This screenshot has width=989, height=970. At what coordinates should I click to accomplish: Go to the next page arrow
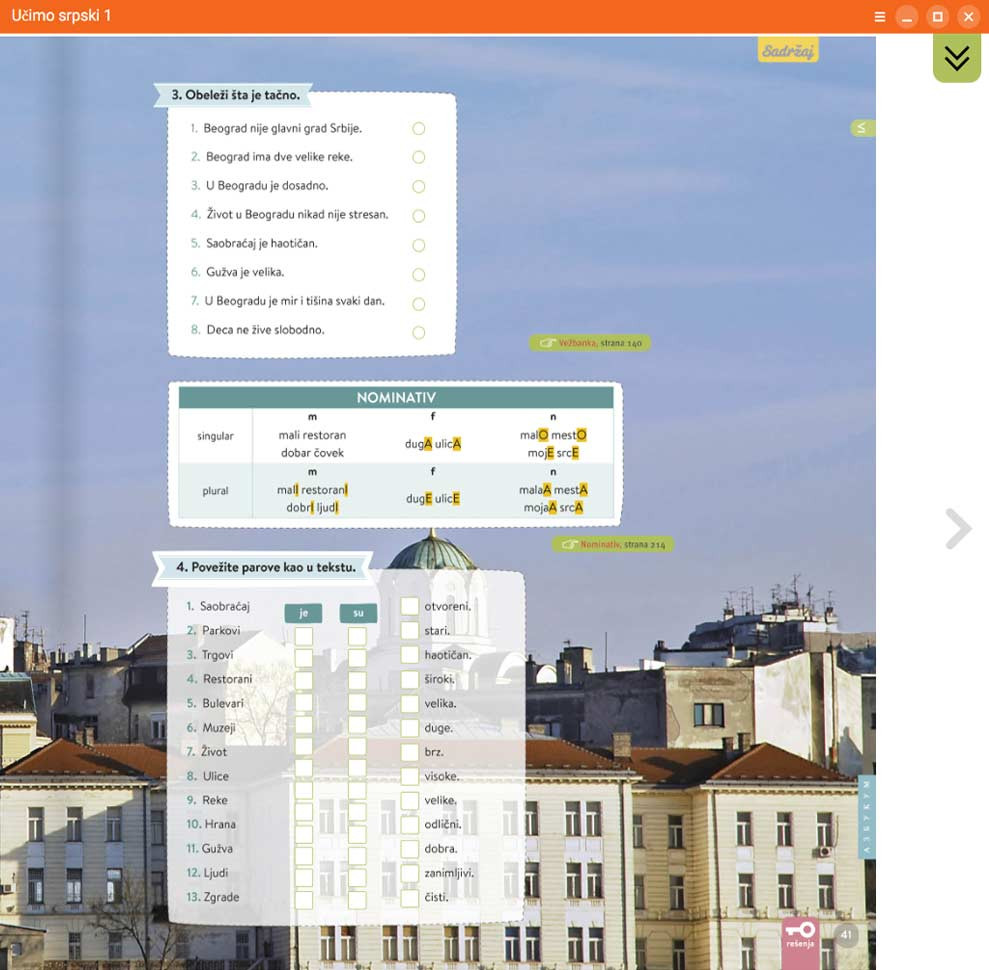958,529
